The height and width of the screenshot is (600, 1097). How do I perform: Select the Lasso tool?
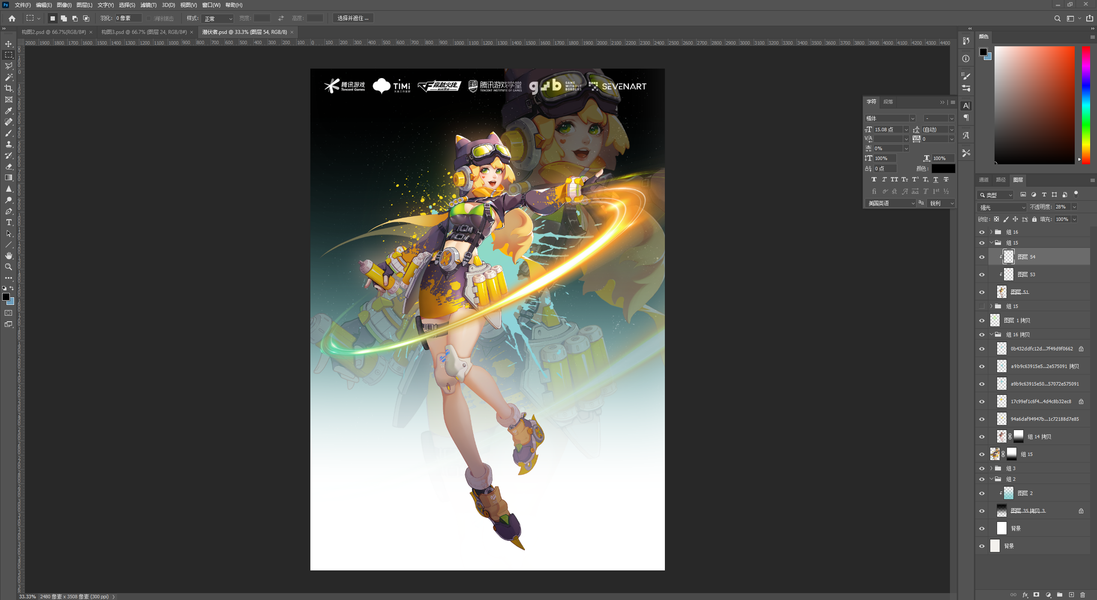coord(8,66)
